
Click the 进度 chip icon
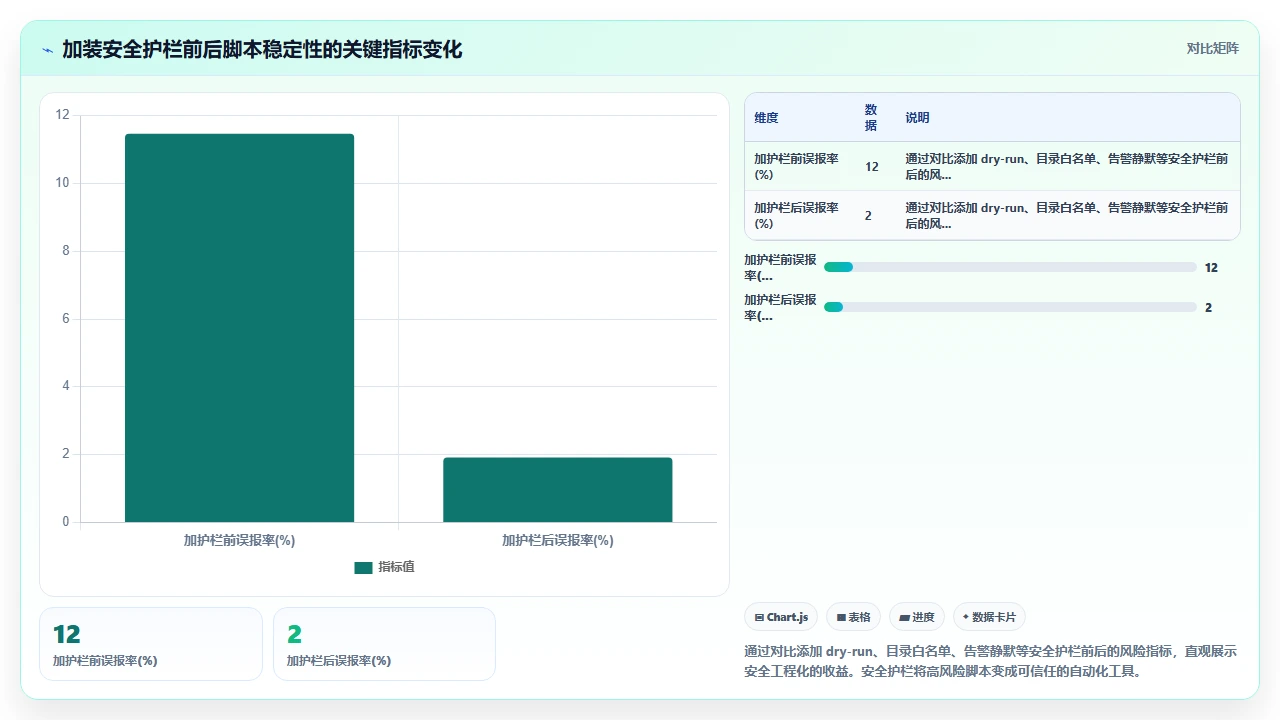click(904, 618)
